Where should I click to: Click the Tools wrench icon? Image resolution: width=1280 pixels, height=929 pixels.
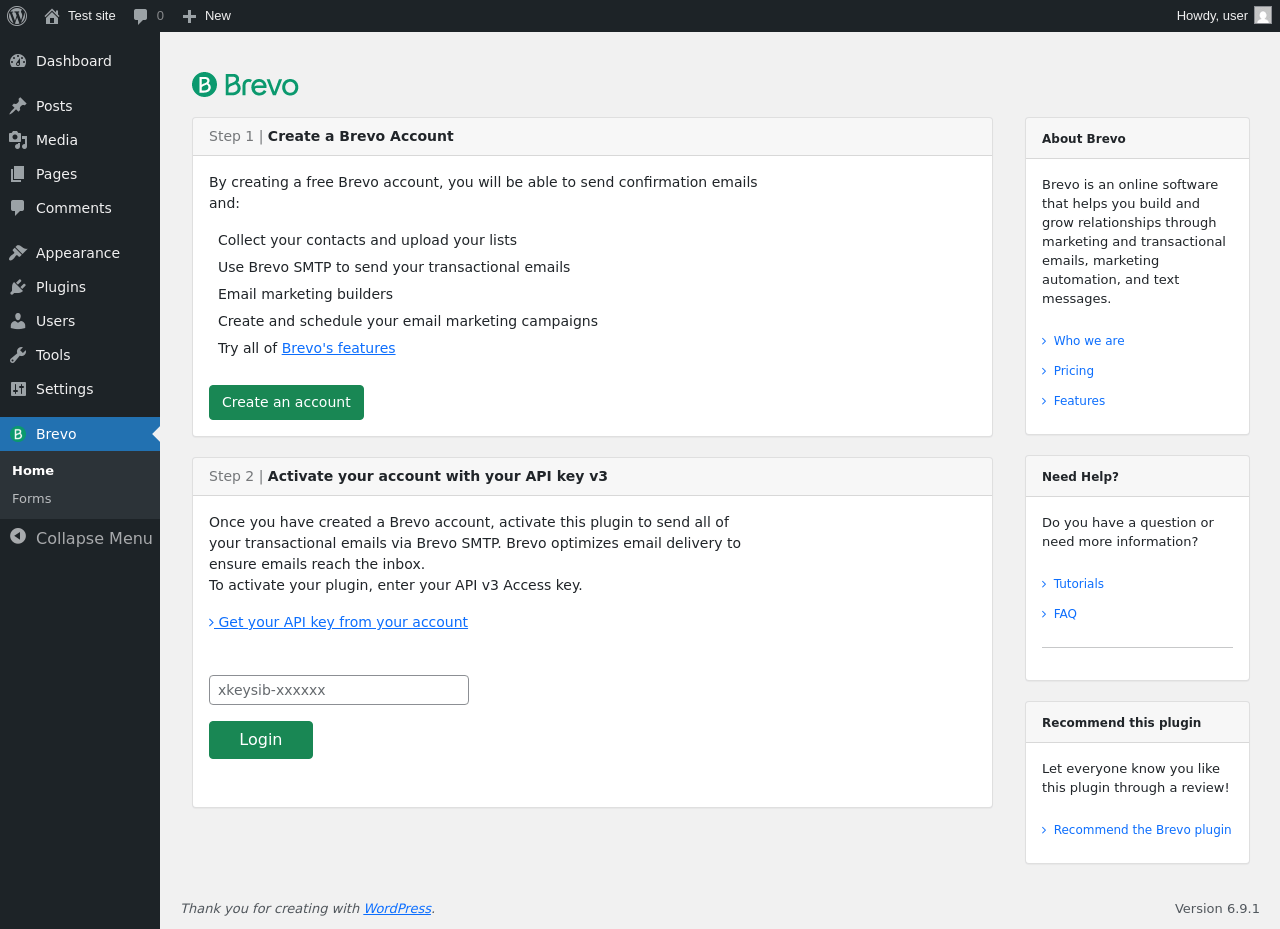point(18,355)
